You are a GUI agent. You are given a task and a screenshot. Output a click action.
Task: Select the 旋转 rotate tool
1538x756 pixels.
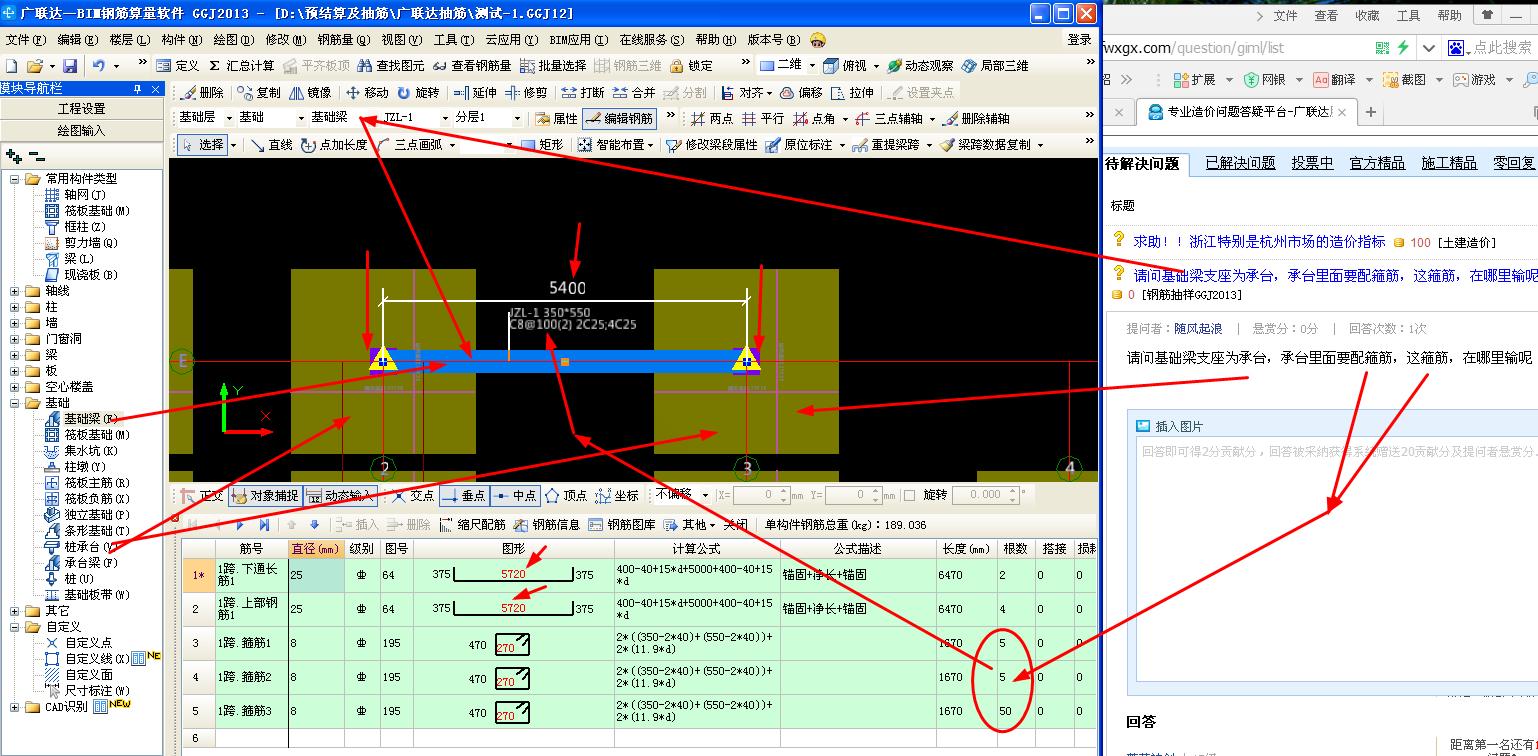[418, 92]
